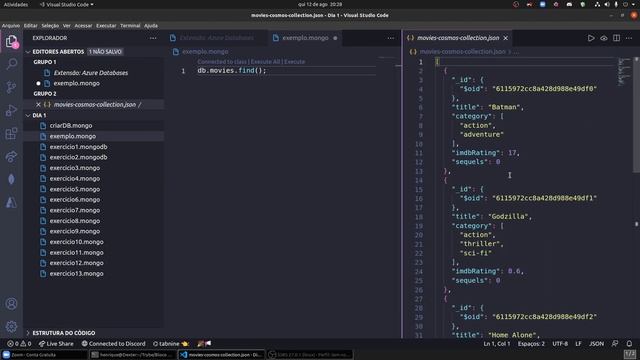Close the movies-cosmos-collection.json tab

point(506,38)
